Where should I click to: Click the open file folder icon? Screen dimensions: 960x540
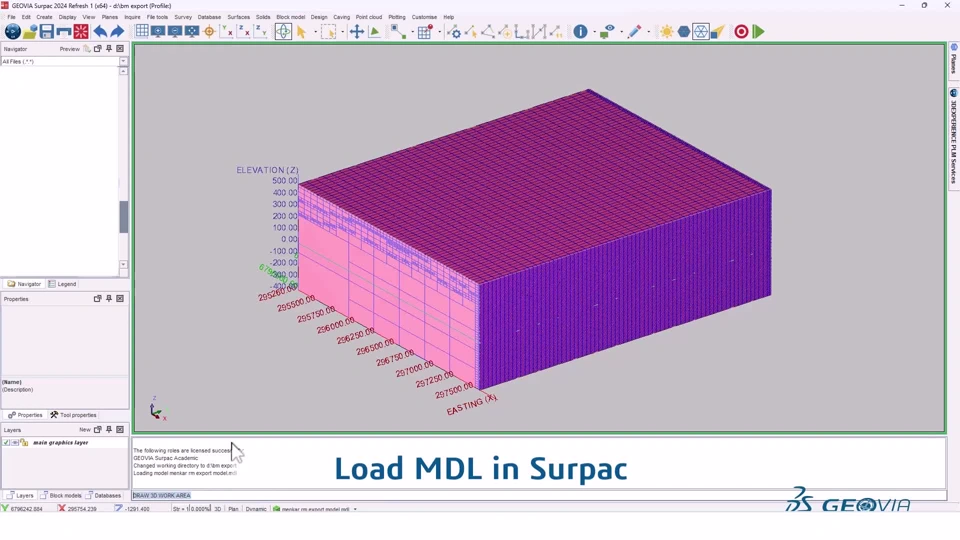(29, 32)
